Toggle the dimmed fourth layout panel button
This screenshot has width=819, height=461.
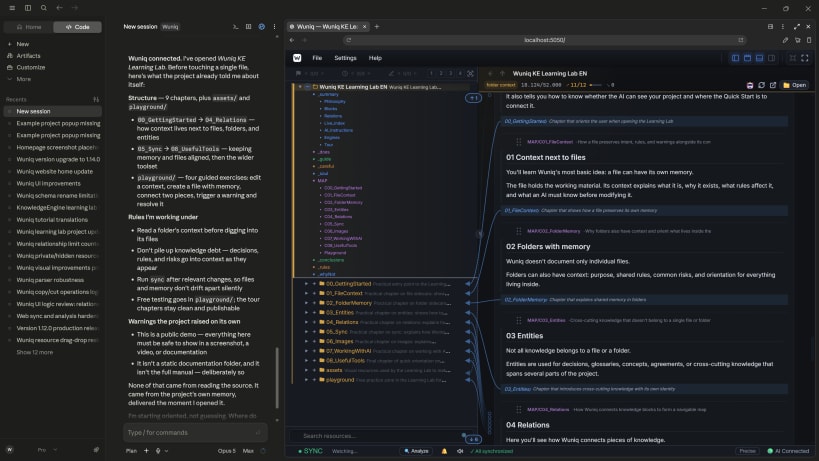pyautogui.click(x=771, y=58)
